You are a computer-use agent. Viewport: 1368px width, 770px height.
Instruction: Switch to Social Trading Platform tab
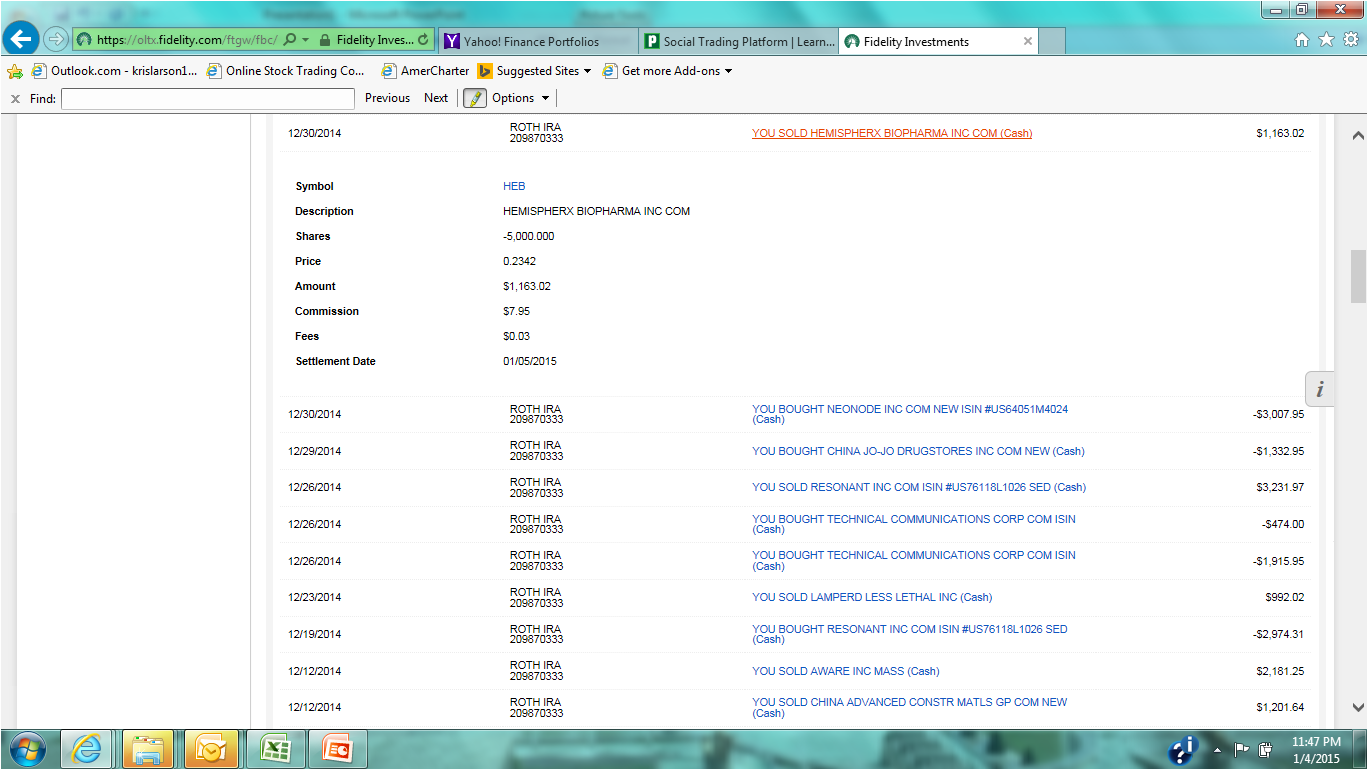(738, 41)
